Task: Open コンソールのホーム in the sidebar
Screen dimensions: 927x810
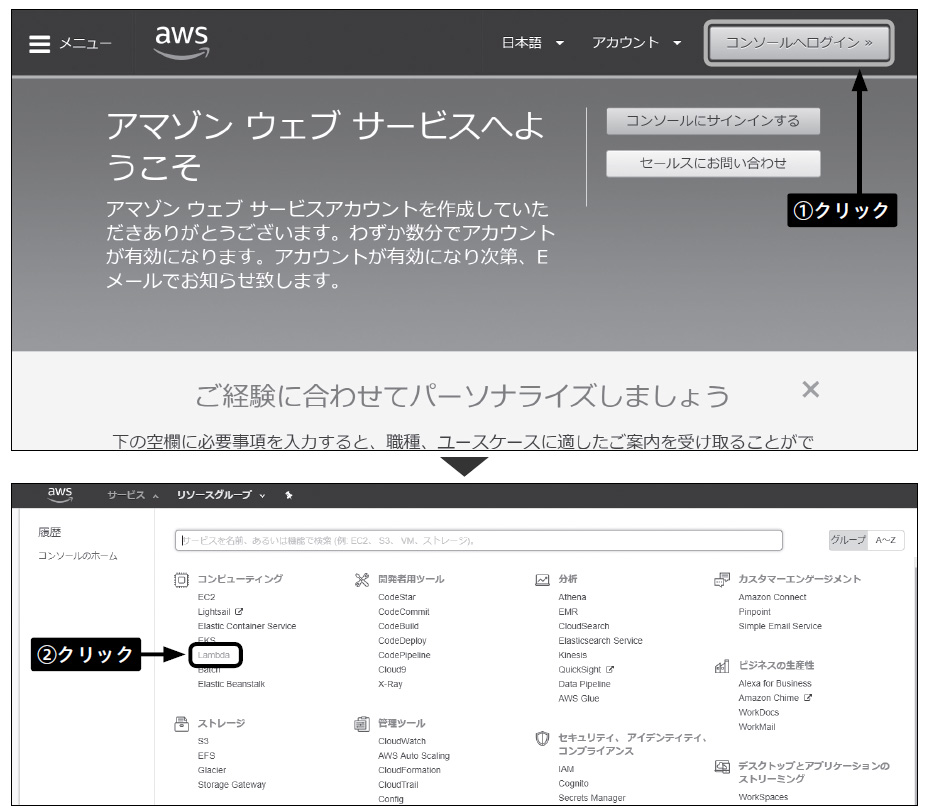Action: pyautogui.click(x=77, y=556)
